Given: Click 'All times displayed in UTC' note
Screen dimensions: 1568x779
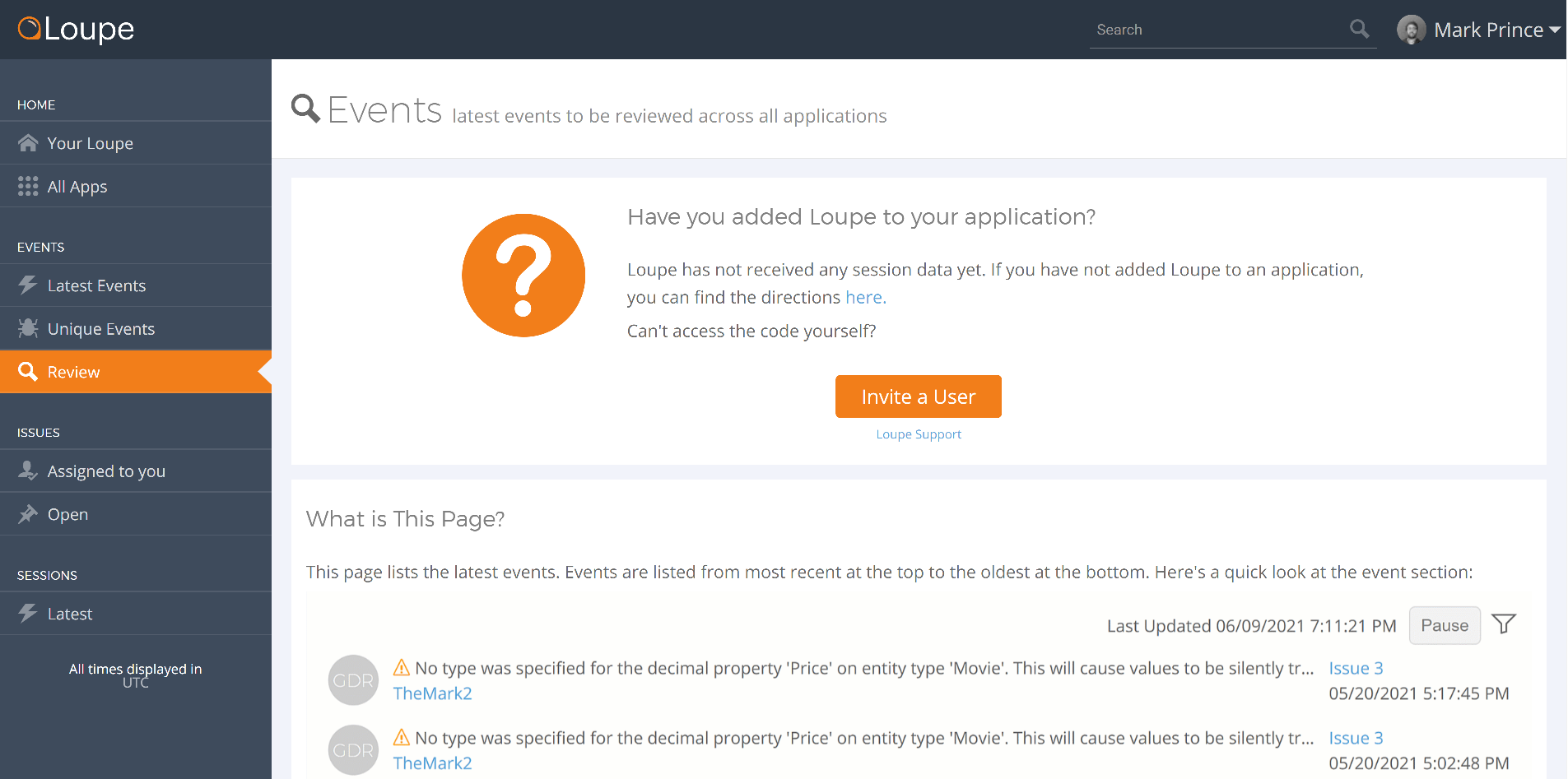Looking at the screenshot, I should pos(136,675).
